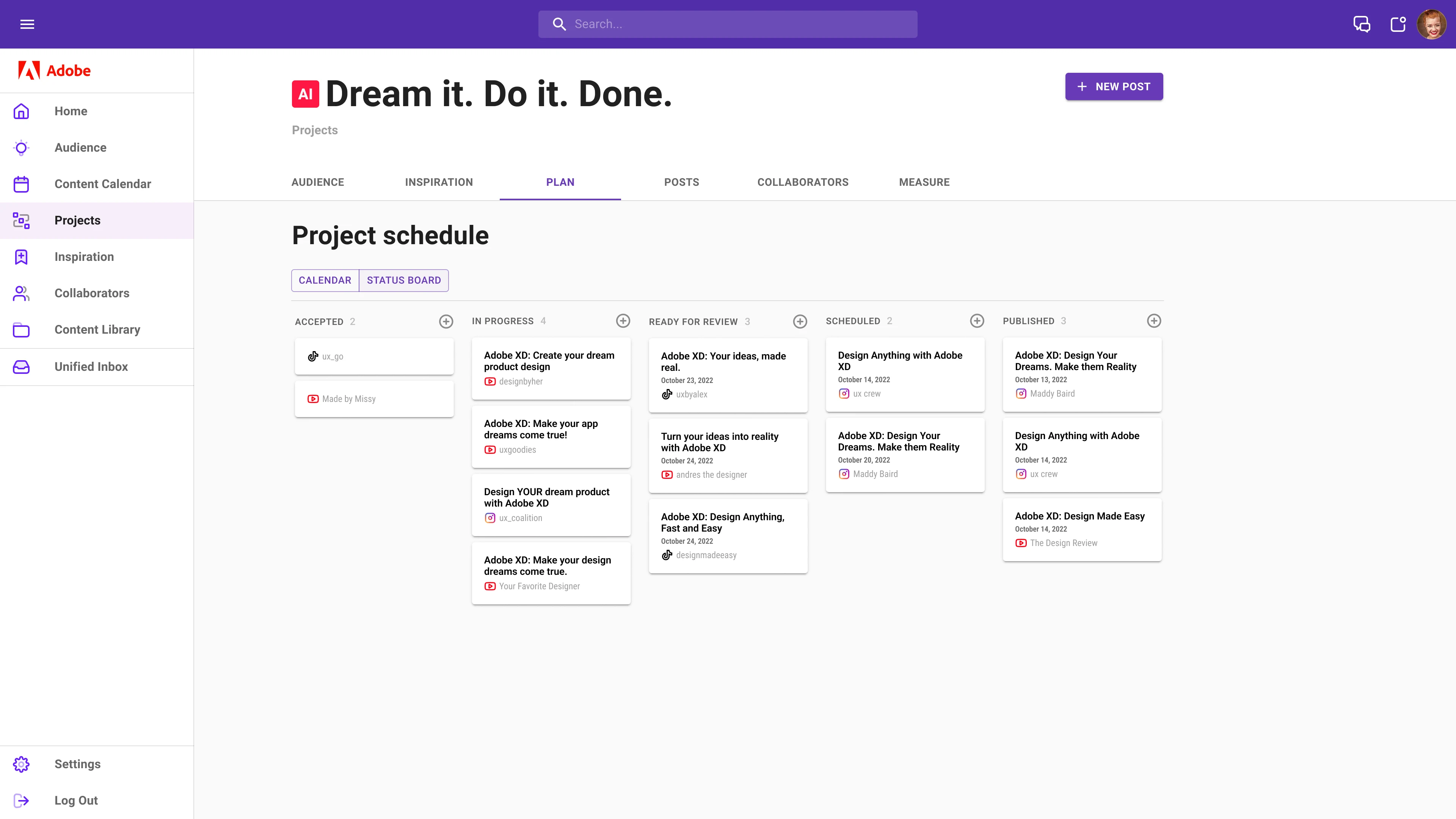This screenshot has height=819, width=1456.
Task: Open the Audience tab
Action: coord(318,182)
